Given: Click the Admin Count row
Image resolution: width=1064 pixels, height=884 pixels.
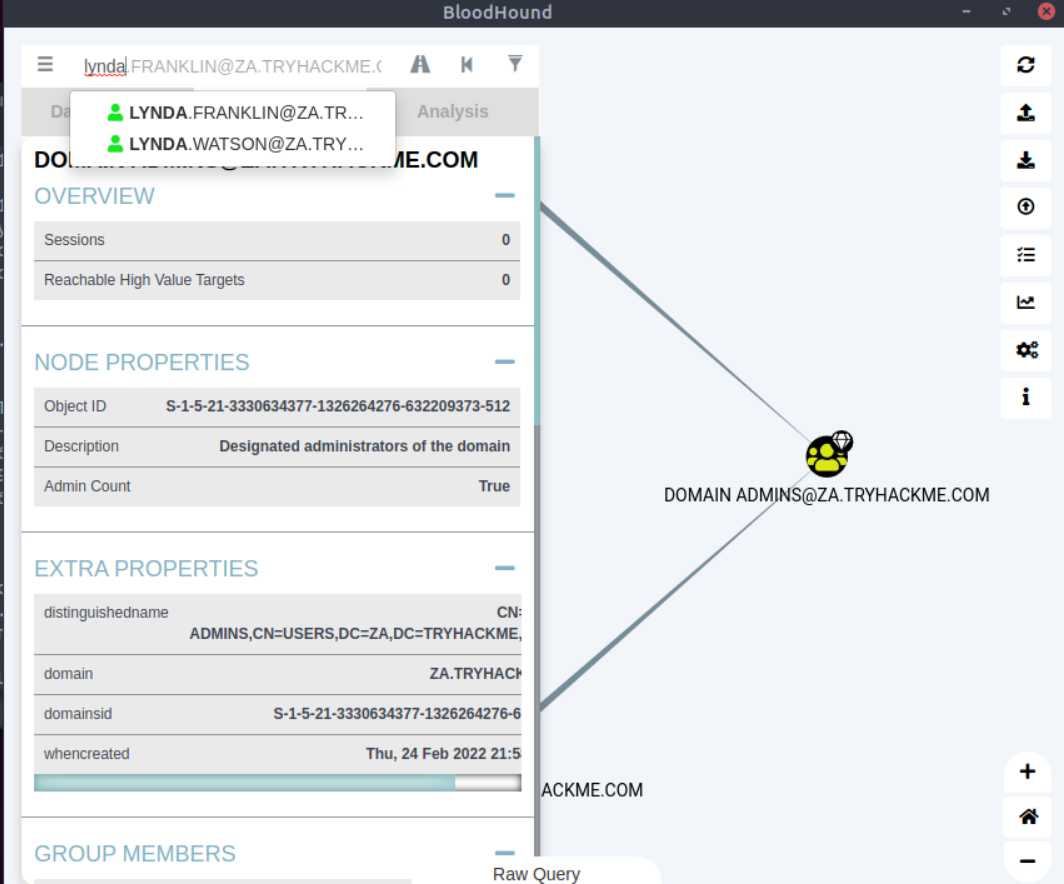Looking at the screenshot, I should pos(277,486).
